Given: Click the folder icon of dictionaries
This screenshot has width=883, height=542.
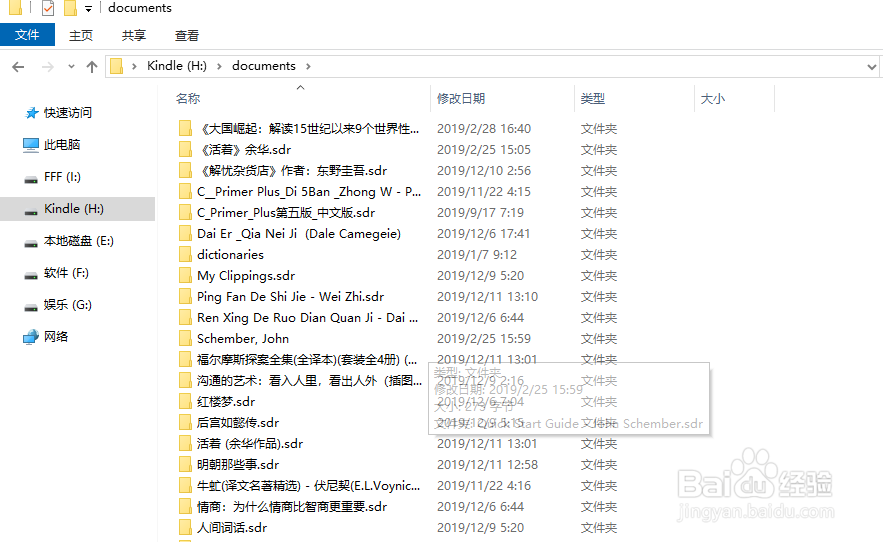Looking at the screenshot, I should pos(185,255).
